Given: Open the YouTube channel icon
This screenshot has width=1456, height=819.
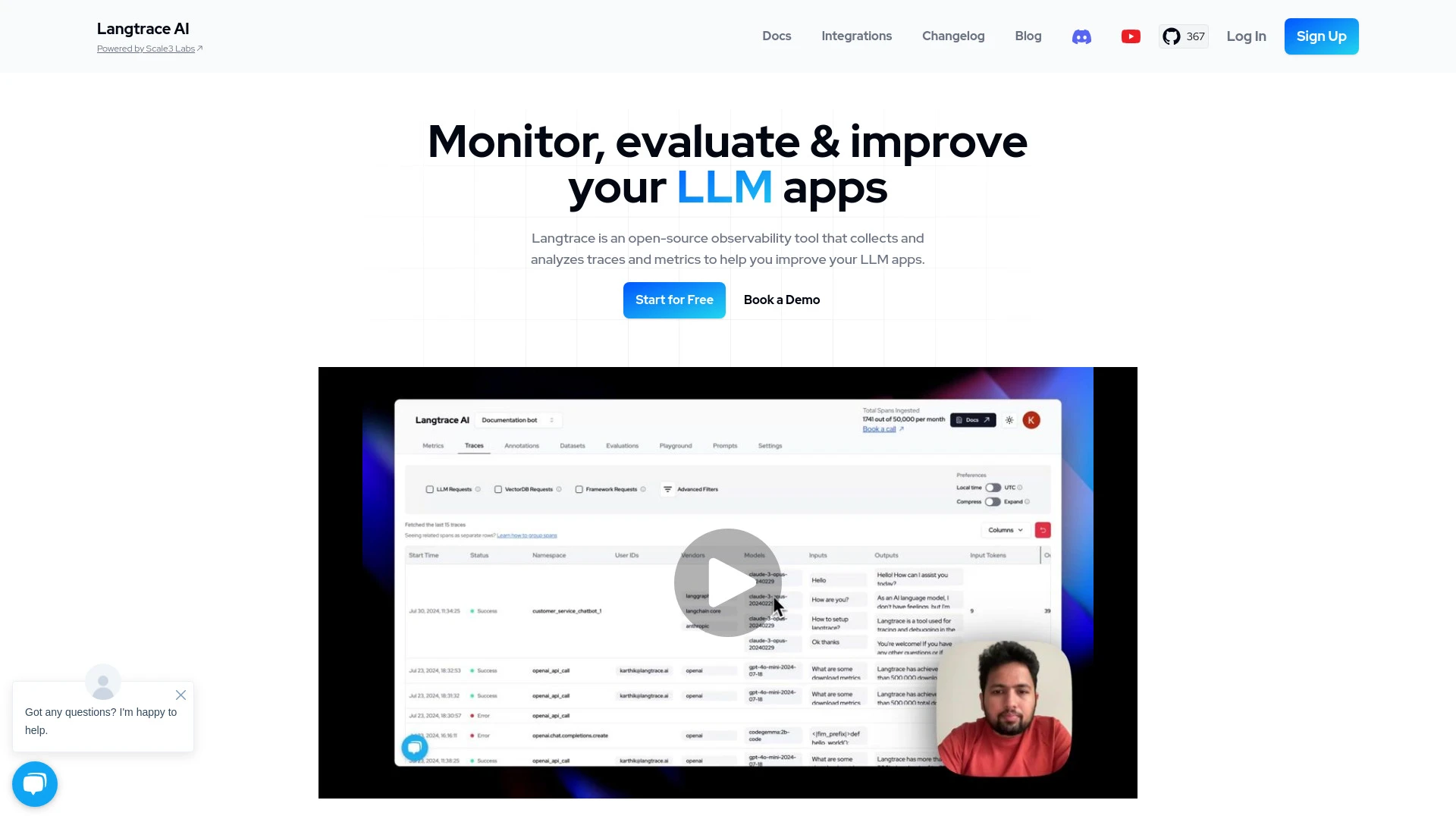Looking at the screenshot, I should click(1130, 36).
